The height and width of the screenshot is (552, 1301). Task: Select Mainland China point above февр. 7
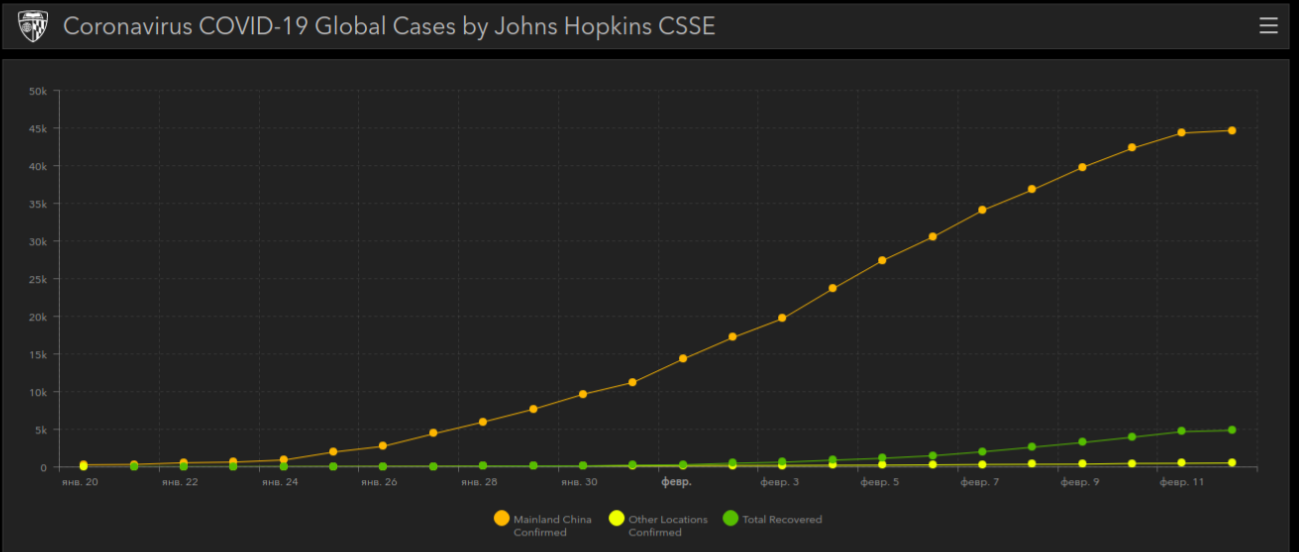982,210
